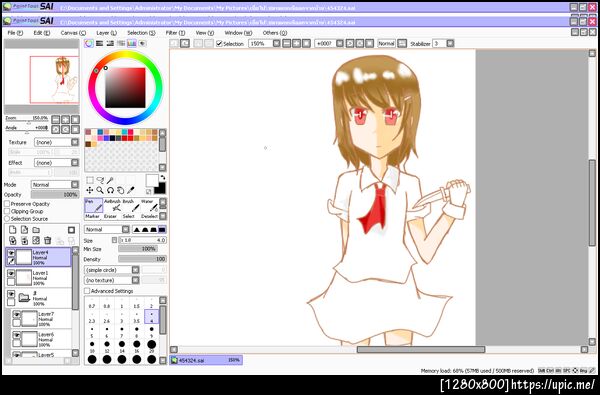The width and height of the screenshot is (600, 395).
Task: Create a new linework layer
Action: 24,230
